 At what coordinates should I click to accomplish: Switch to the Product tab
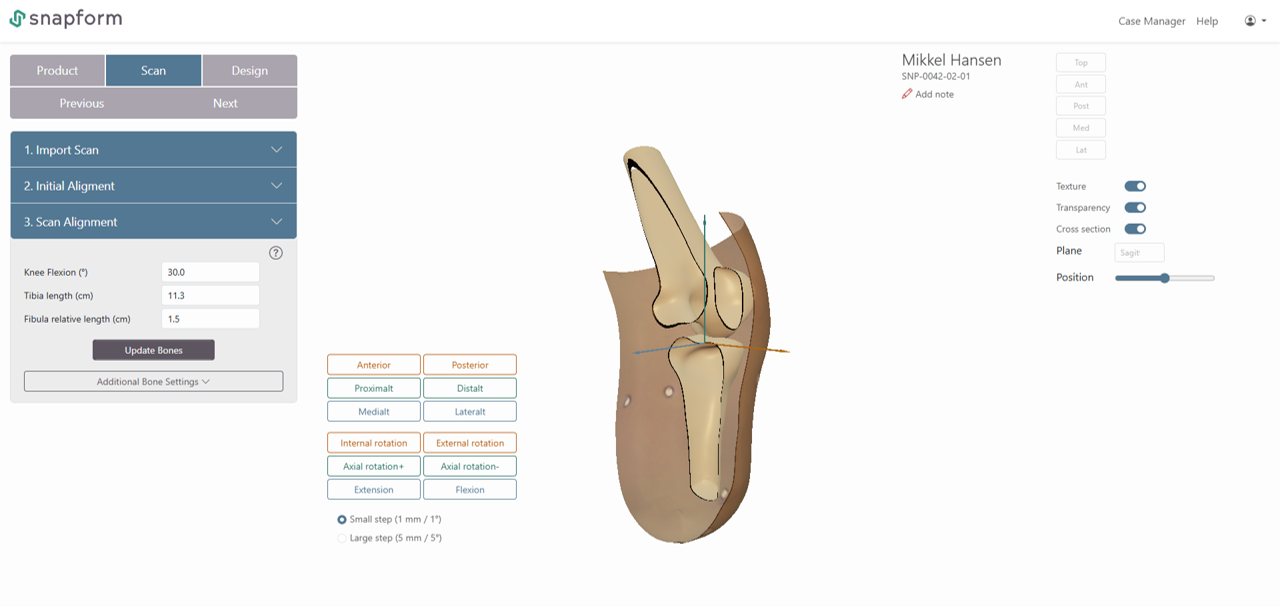tap(57, 71)
